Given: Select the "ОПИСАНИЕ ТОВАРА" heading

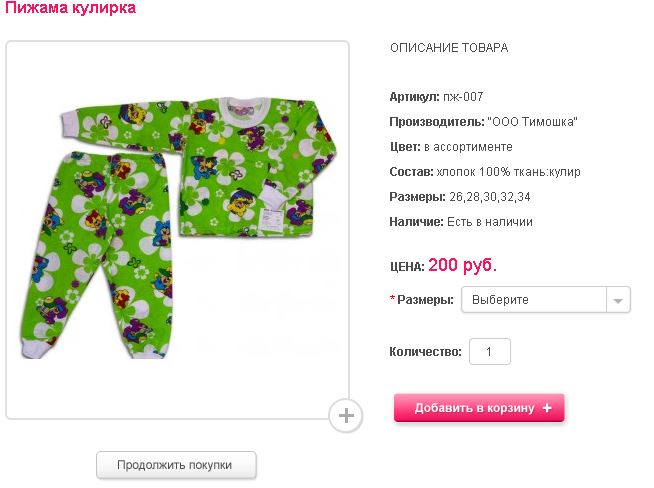Looking at the screenshot, I should point(449,48).
